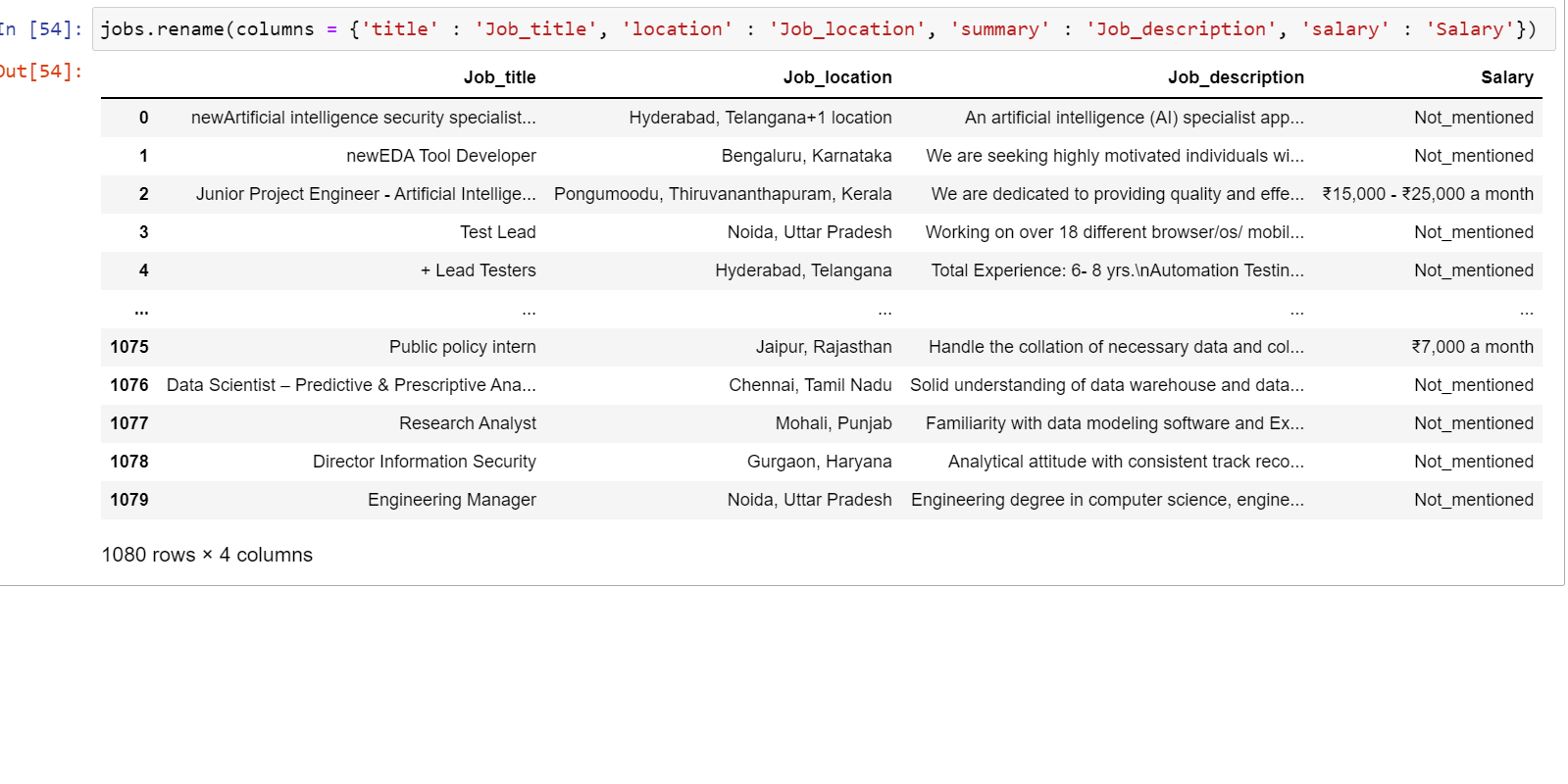This screenshot has height=784, width=1568.
Task: Click 'Data Scientist – Predictive & Prescriptive' cell
Action: (351, 385)
